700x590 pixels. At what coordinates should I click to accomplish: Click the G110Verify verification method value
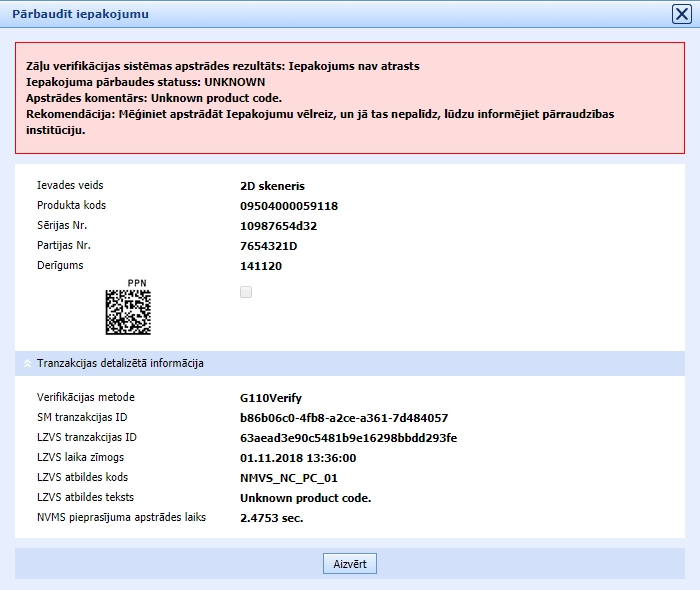[271, 398]
